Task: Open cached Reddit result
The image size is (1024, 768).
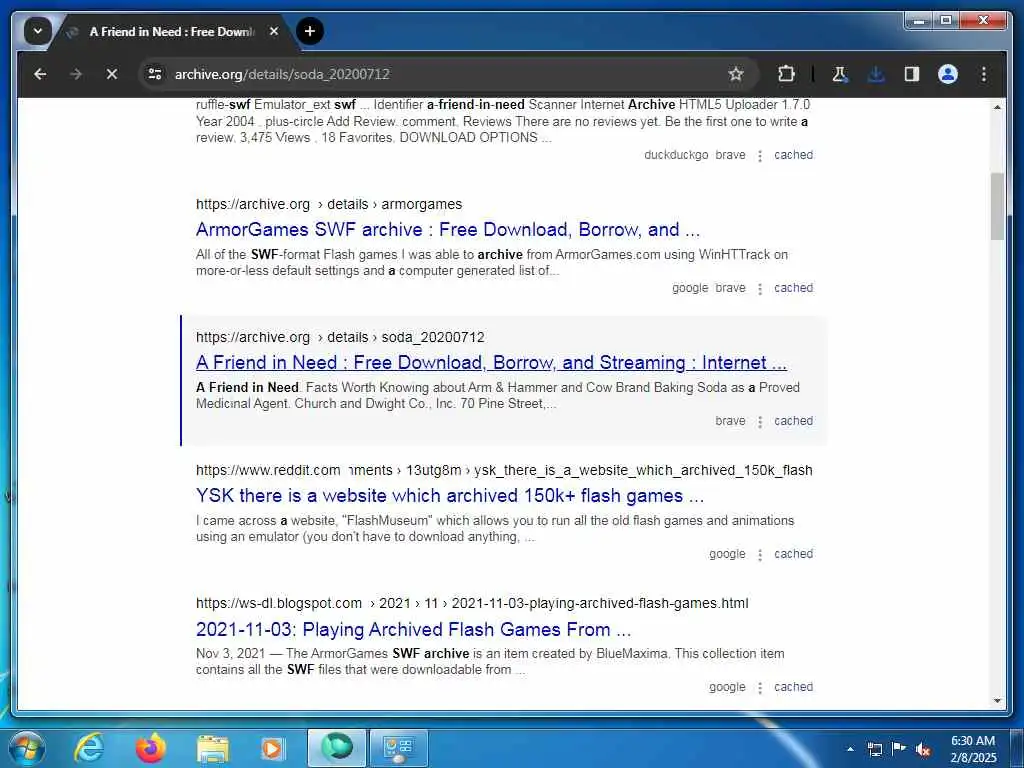Action: coord(793,554)
